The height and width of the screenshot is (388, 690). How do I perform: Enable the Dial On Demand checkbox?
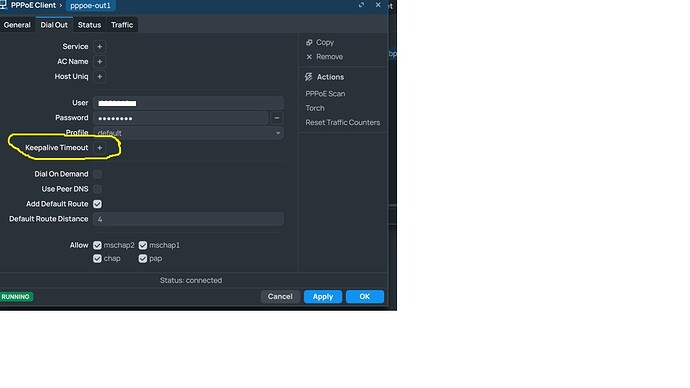97,174
